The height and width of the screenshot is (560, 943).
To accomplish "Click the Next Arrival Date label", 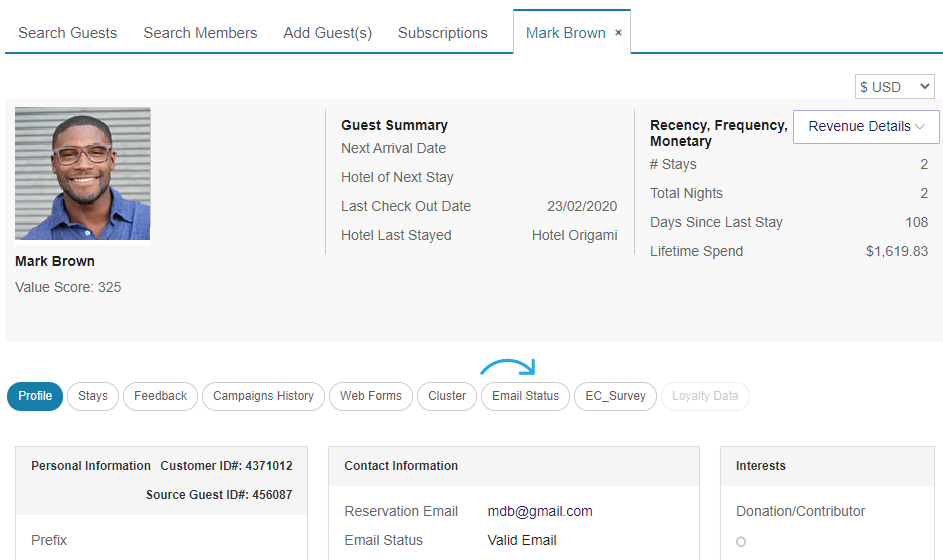I will 393,149.
